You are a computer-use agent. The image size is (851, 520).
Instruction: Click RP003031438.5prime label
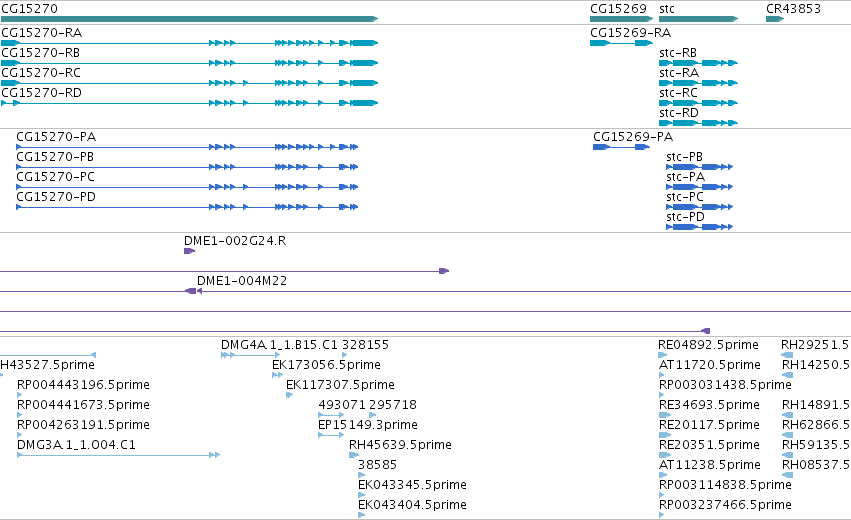(x=725, y=385)
